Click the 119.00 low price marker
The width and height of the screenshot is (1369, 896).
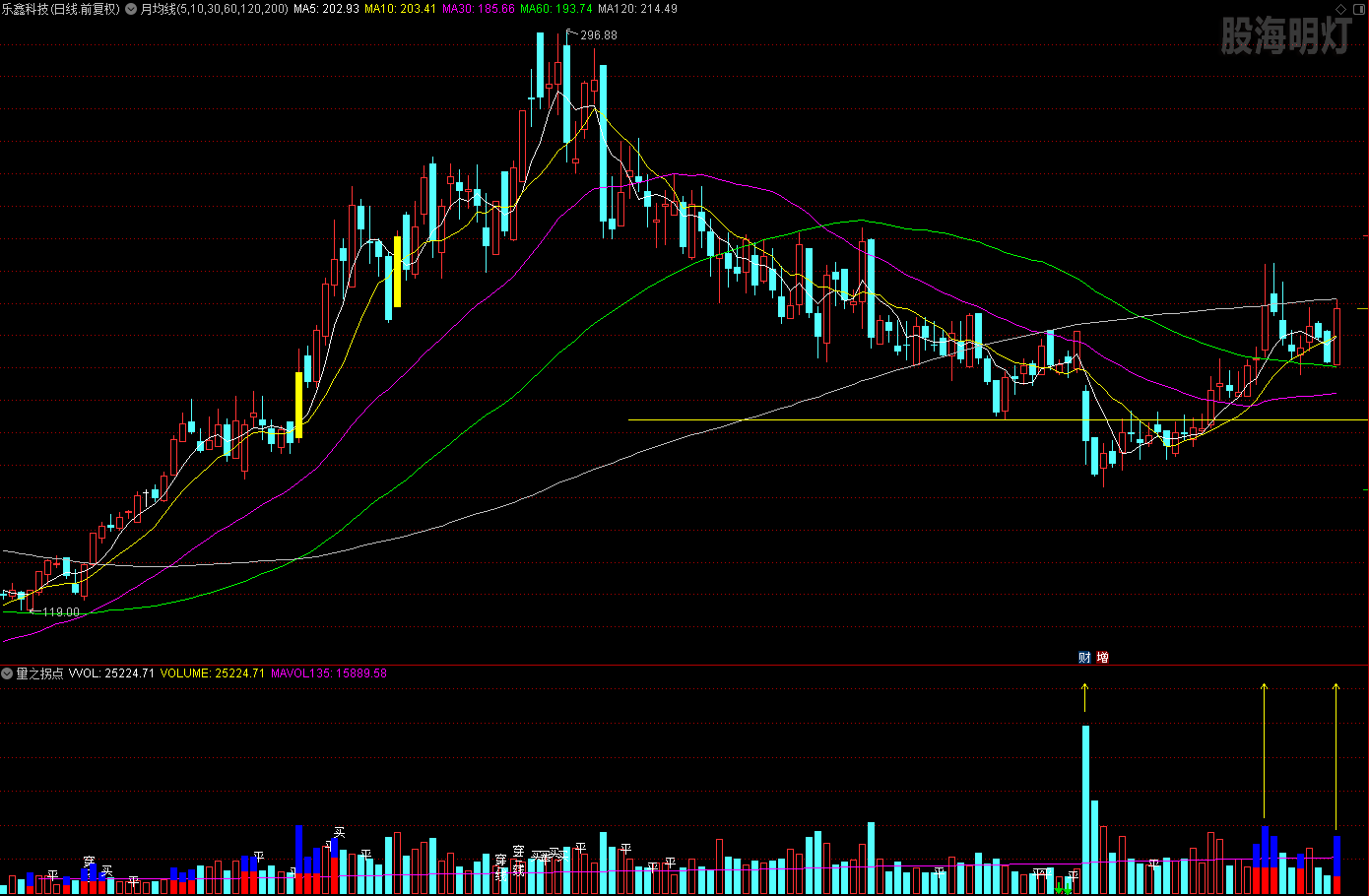(x=60, y=612)
